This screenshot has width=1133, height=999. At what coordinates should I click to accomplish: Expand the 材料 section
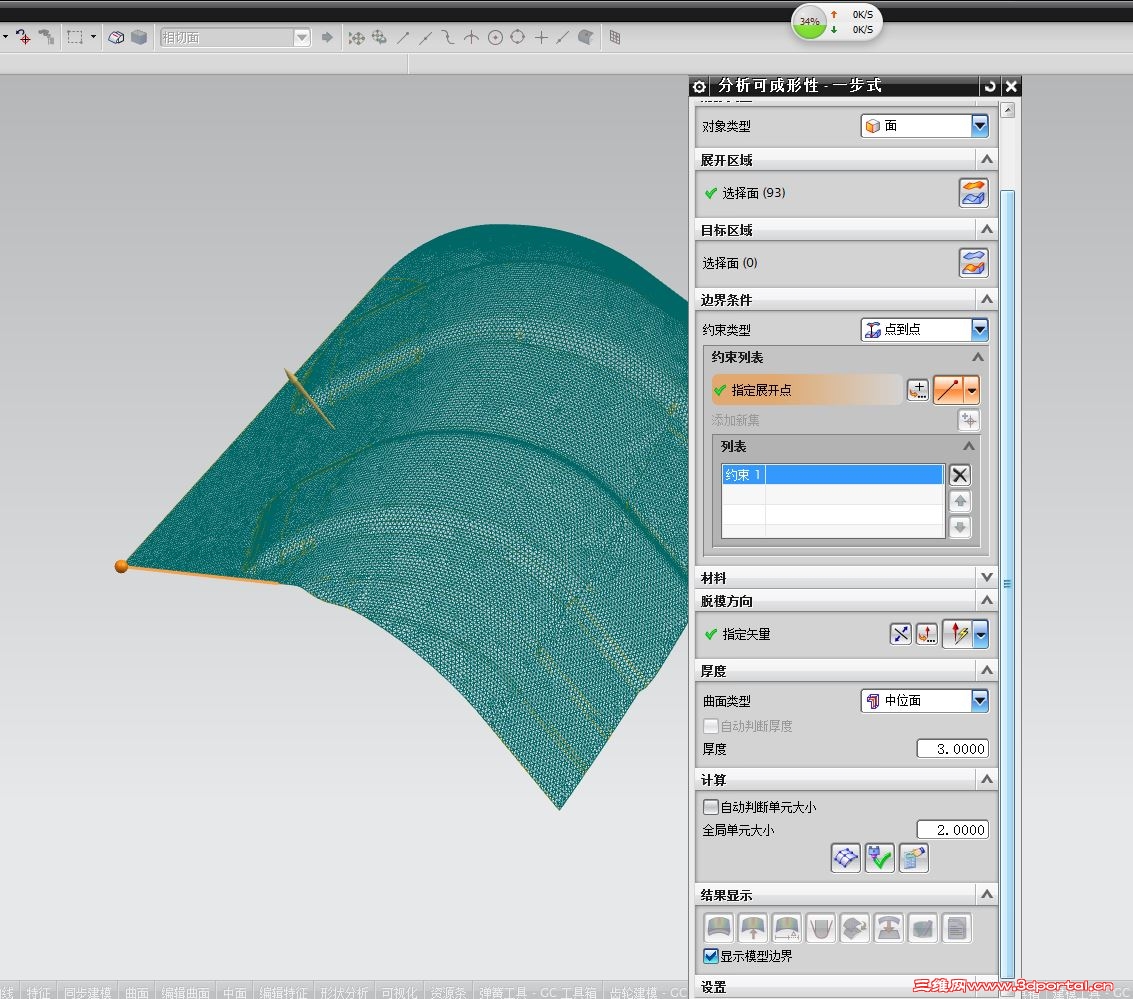(986, 576)
